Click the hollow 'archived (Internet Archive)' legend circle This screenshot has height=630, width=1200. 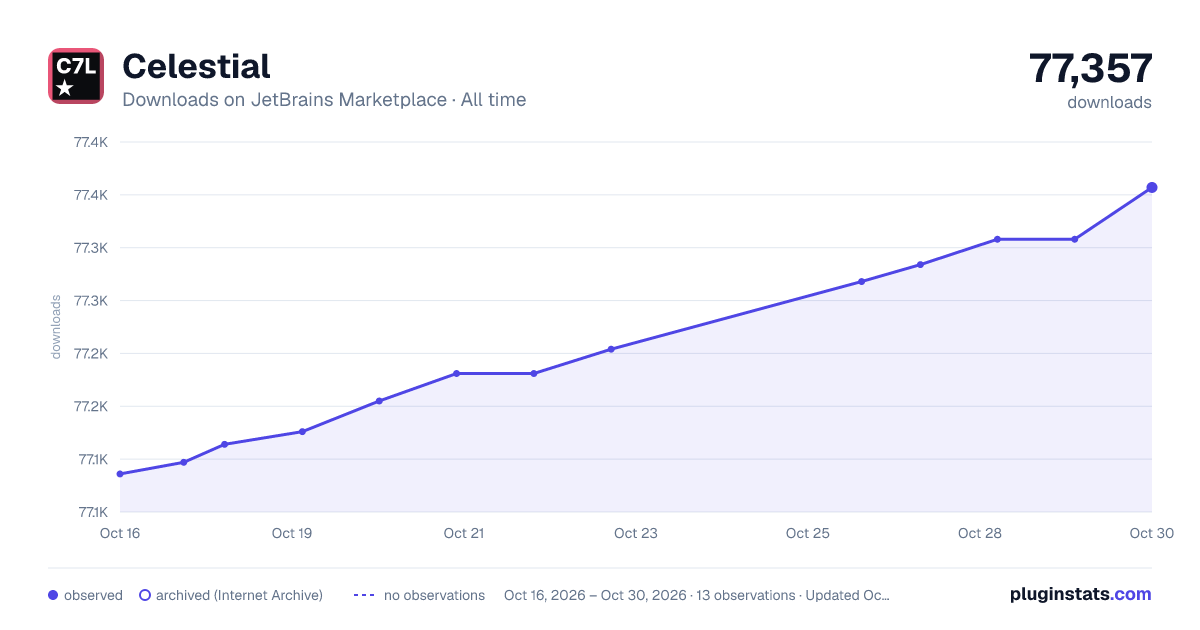(x=145, y=595)
